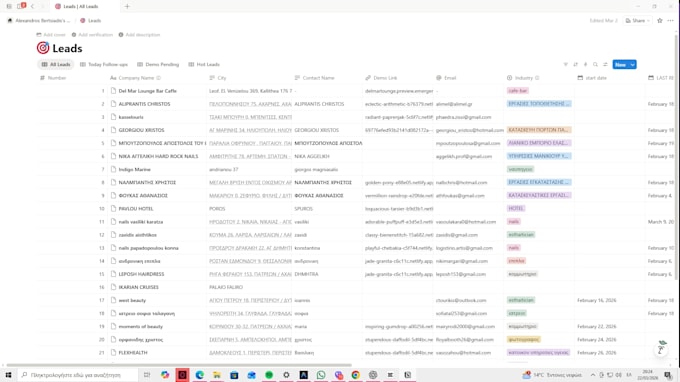Image resolution: width=680 pixels, height=382 pixels.
Task: Open the Del Mar Lounge Bar Caffe row
Action: 147,91
